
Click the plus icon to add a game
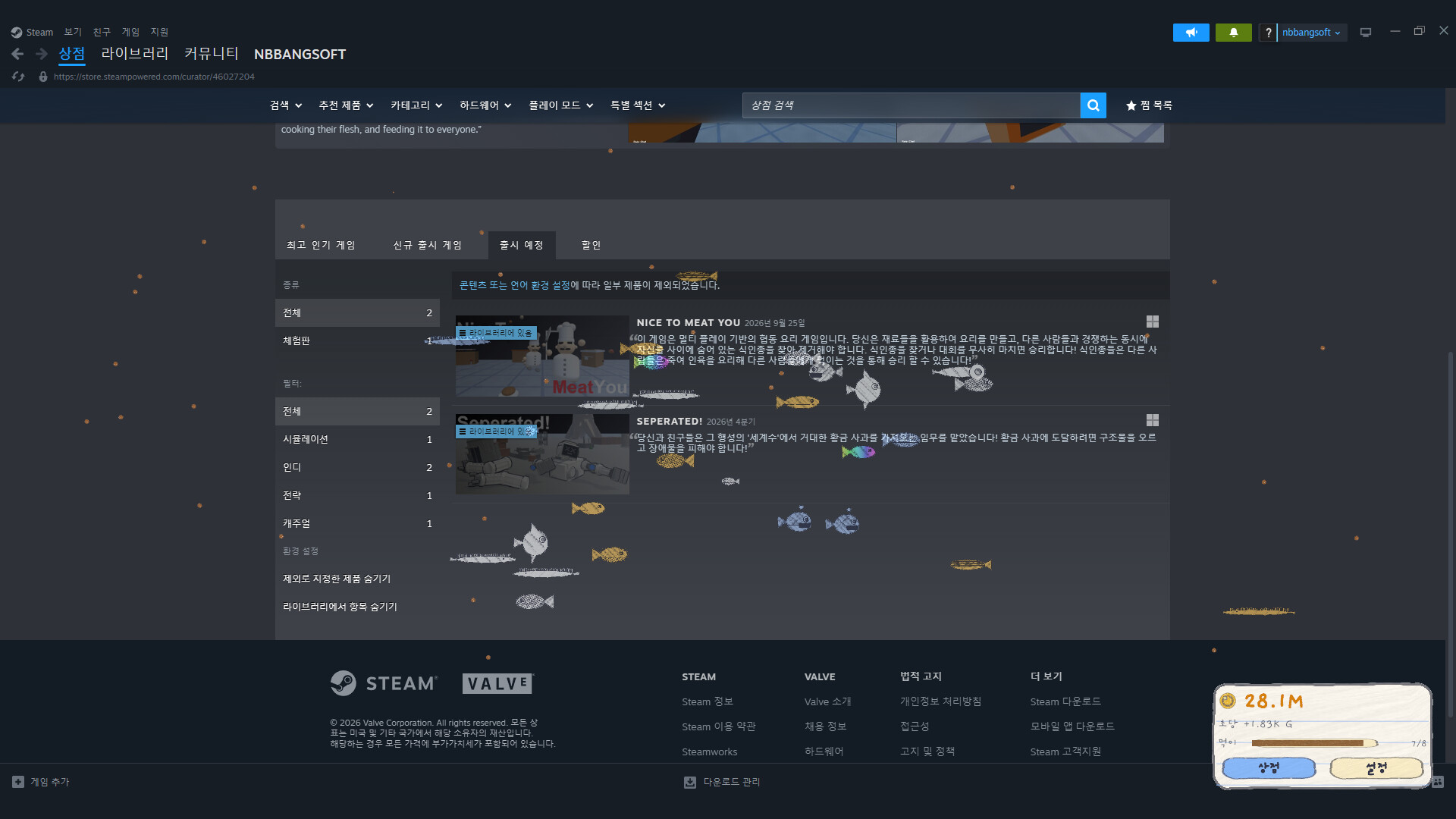(18, 782)
